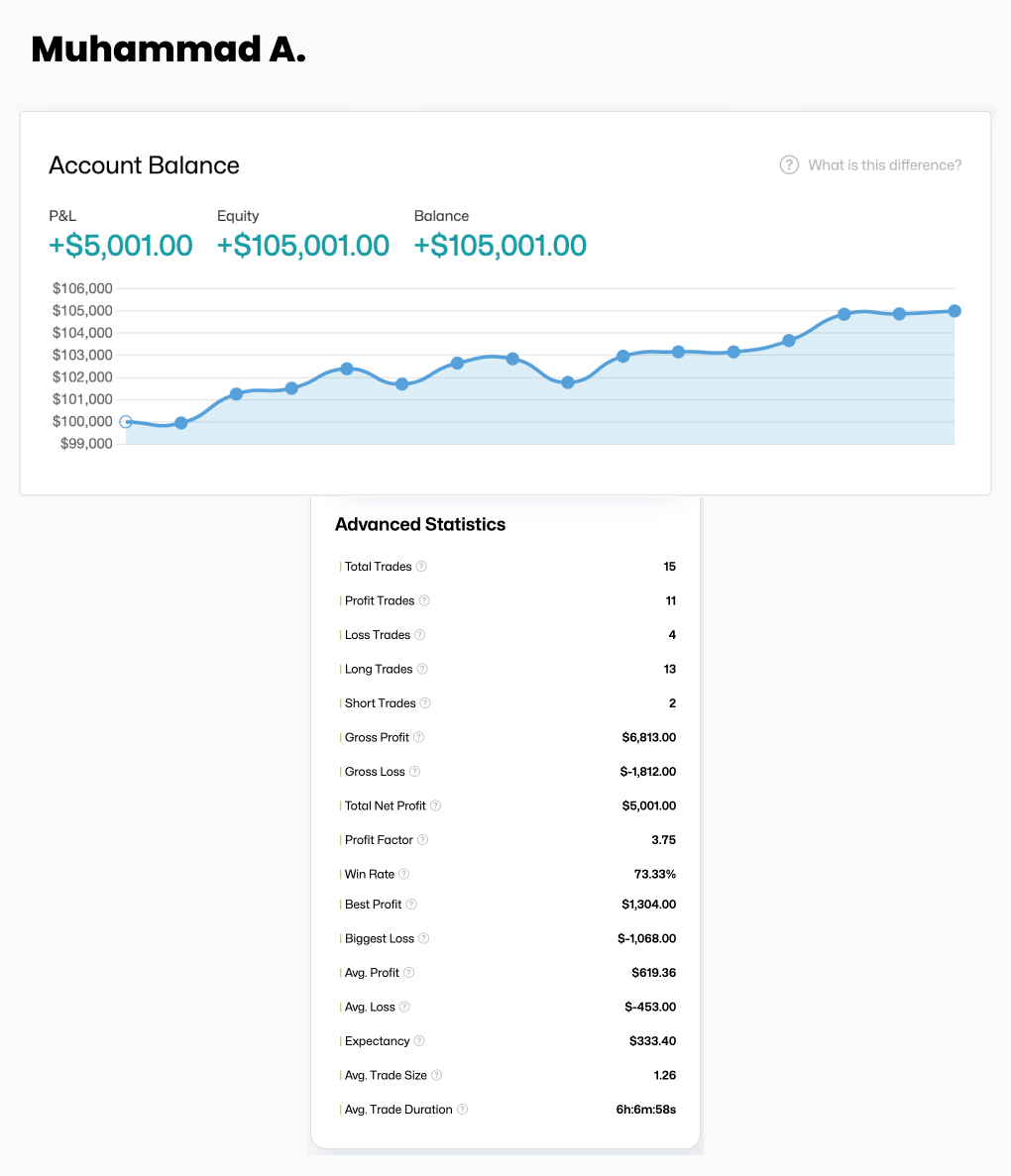This screenshot has width=1011, height=1176.
Task: Click the circled question mark in Account Balance header
Action: coord(789,165)
